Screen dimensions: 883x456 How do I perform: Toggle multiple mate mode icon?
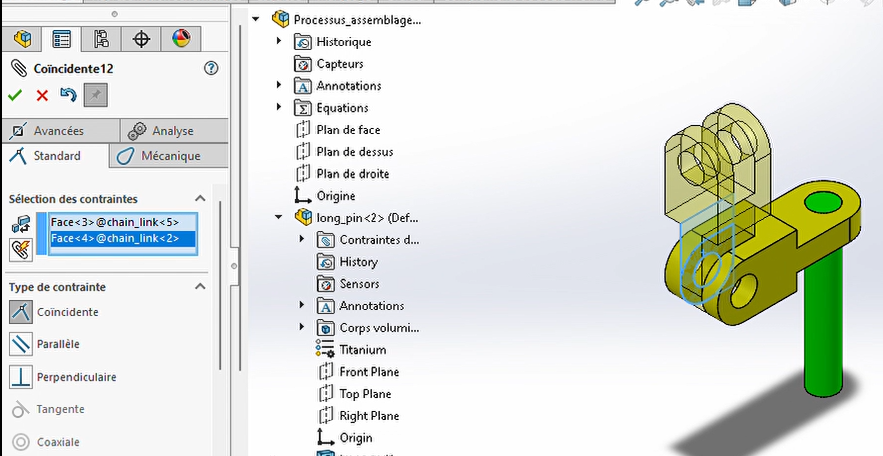pos(21,249)
